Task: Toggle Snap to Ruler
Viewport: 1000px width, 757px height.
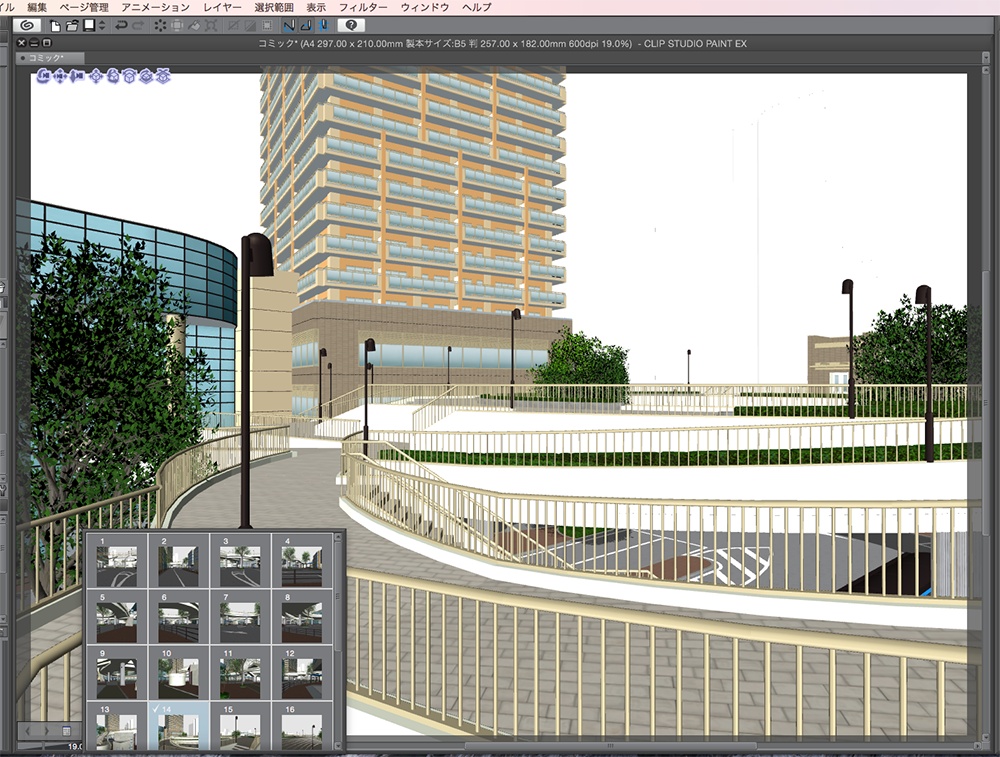Action: [x=289, y=26]
